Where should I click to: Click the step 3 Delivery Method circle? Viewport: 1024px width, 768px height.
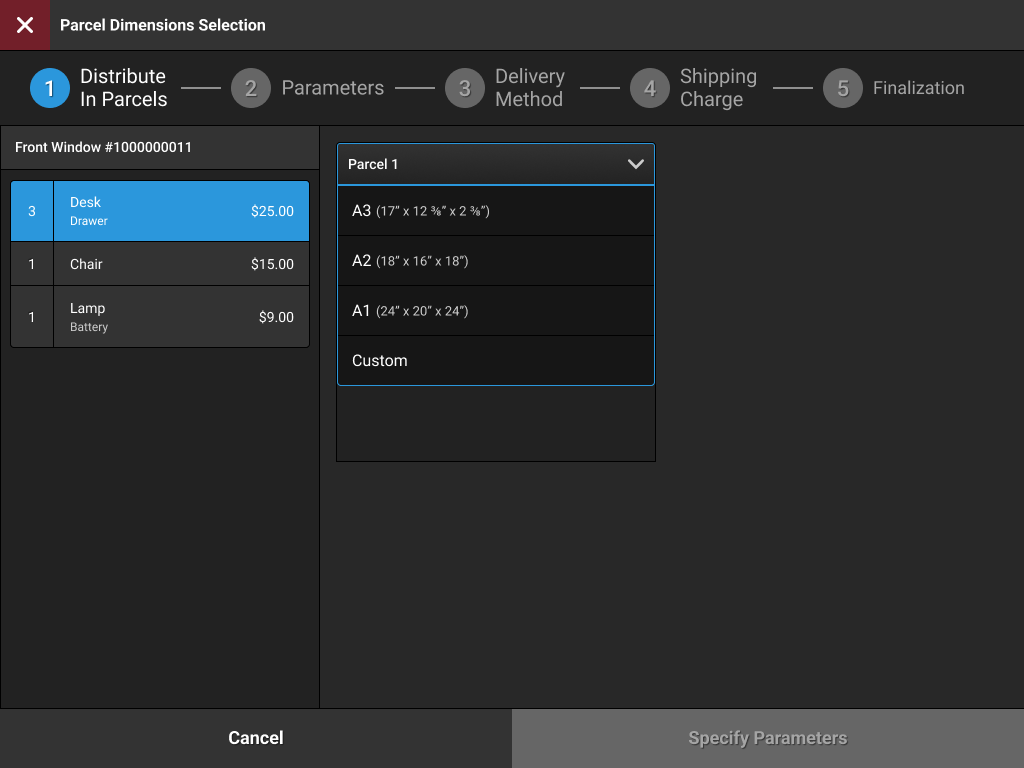coord(465,88)
